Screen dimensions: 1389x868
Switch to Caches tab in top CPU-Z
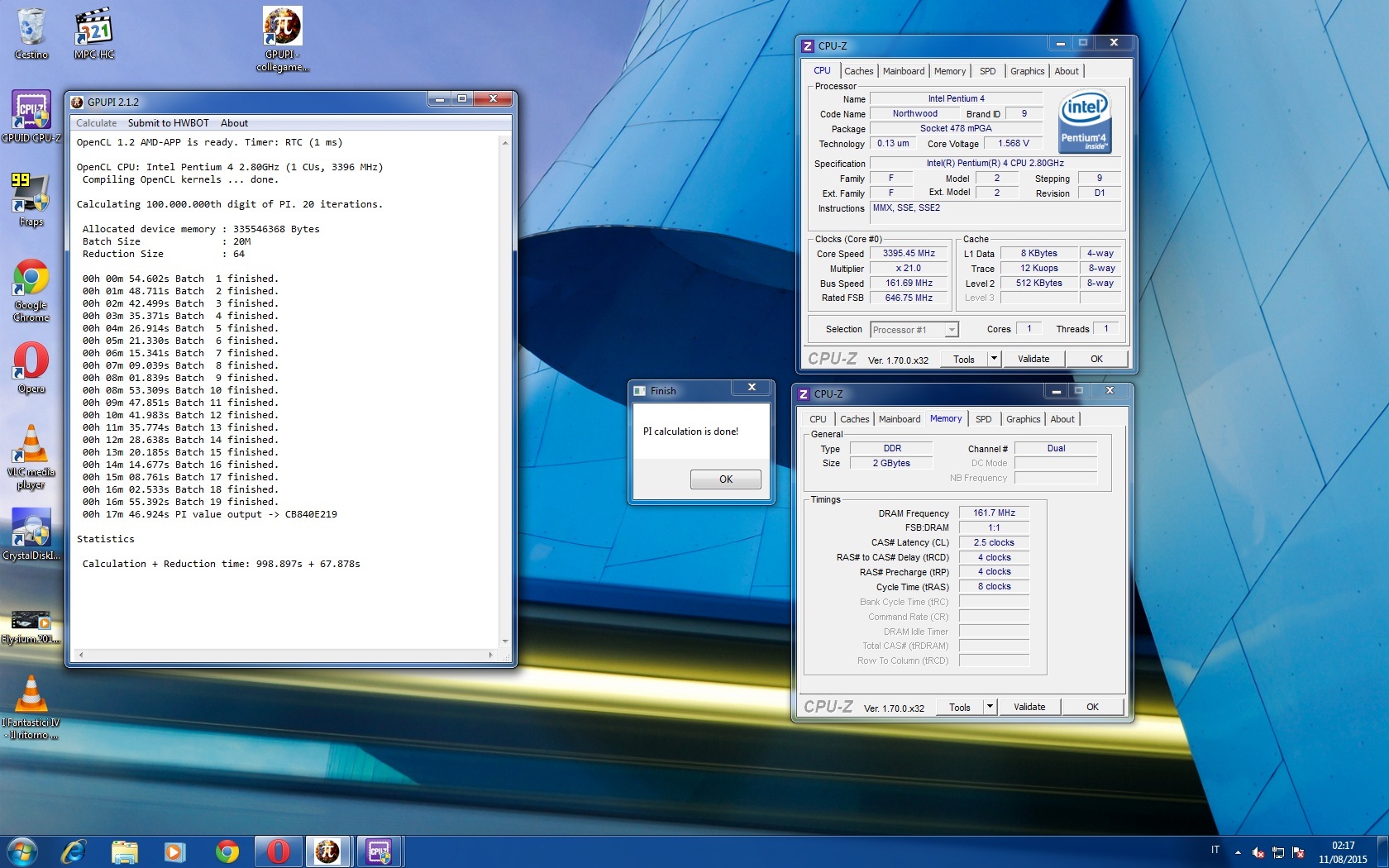pos(859,71)
